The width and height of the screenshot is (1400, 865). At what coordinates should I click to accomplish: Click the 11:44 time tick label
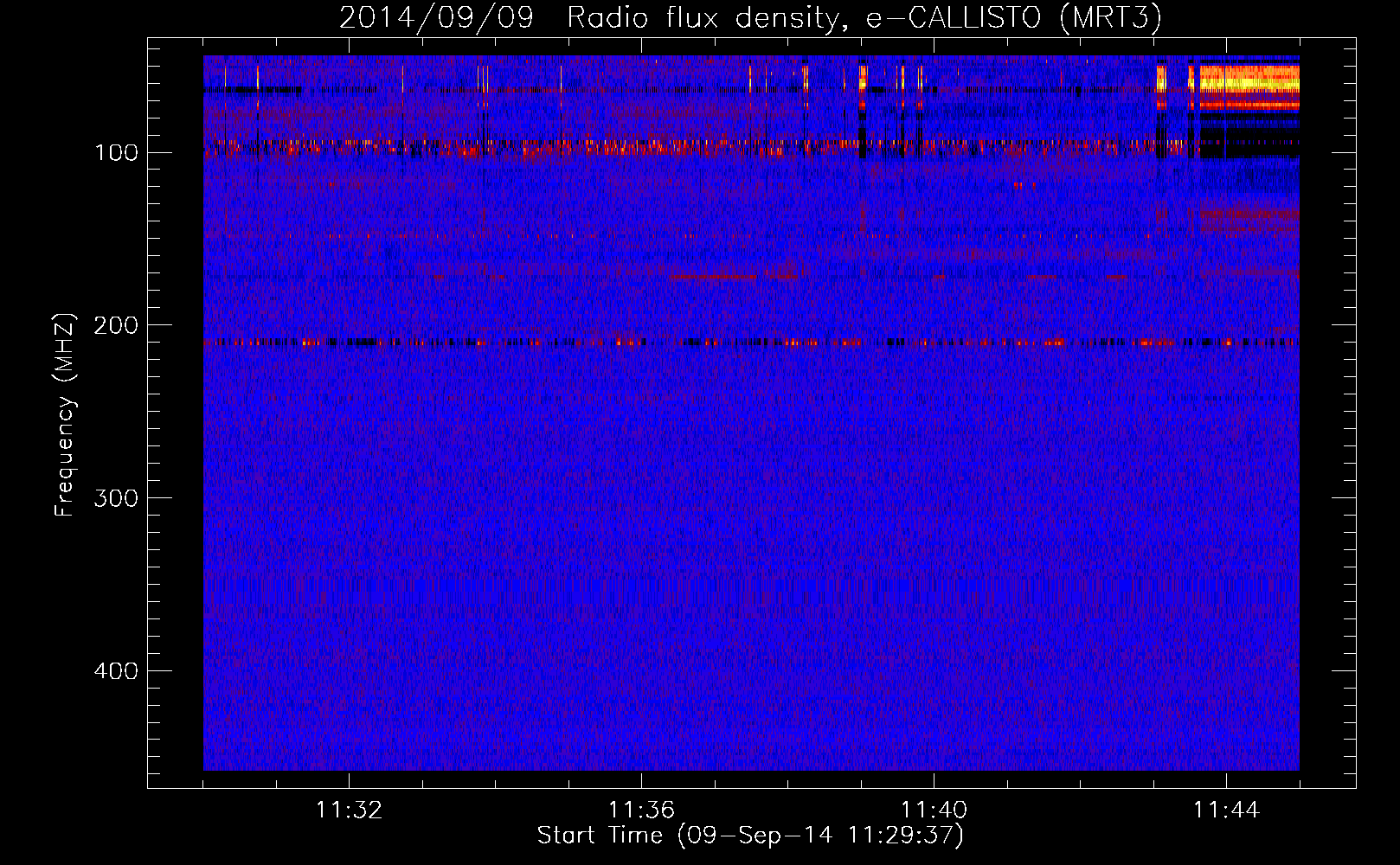(1226, 811)
